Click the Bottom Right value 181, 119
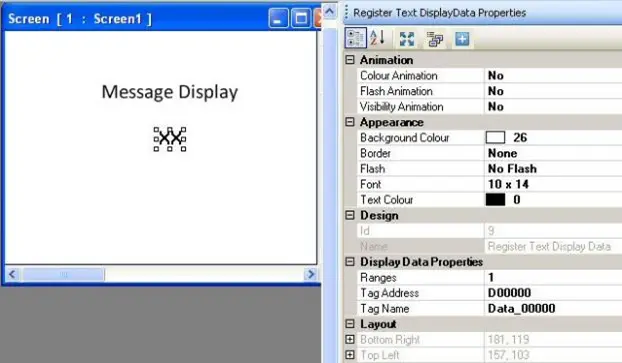Screen dimensions: 622x363 [508, 339]
